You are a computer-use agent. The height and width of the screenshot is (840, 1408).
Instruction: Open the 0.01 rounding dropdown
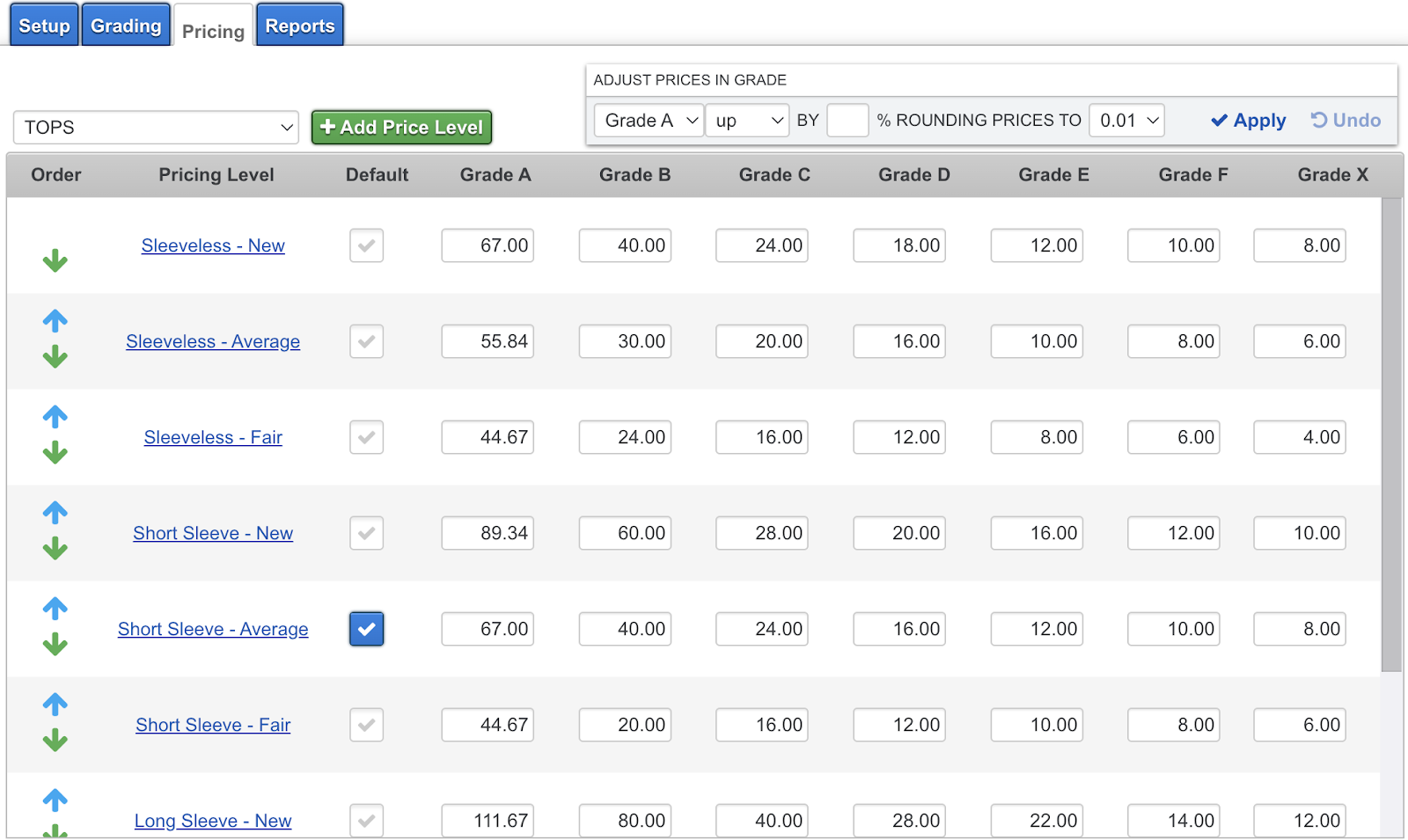1126,121
